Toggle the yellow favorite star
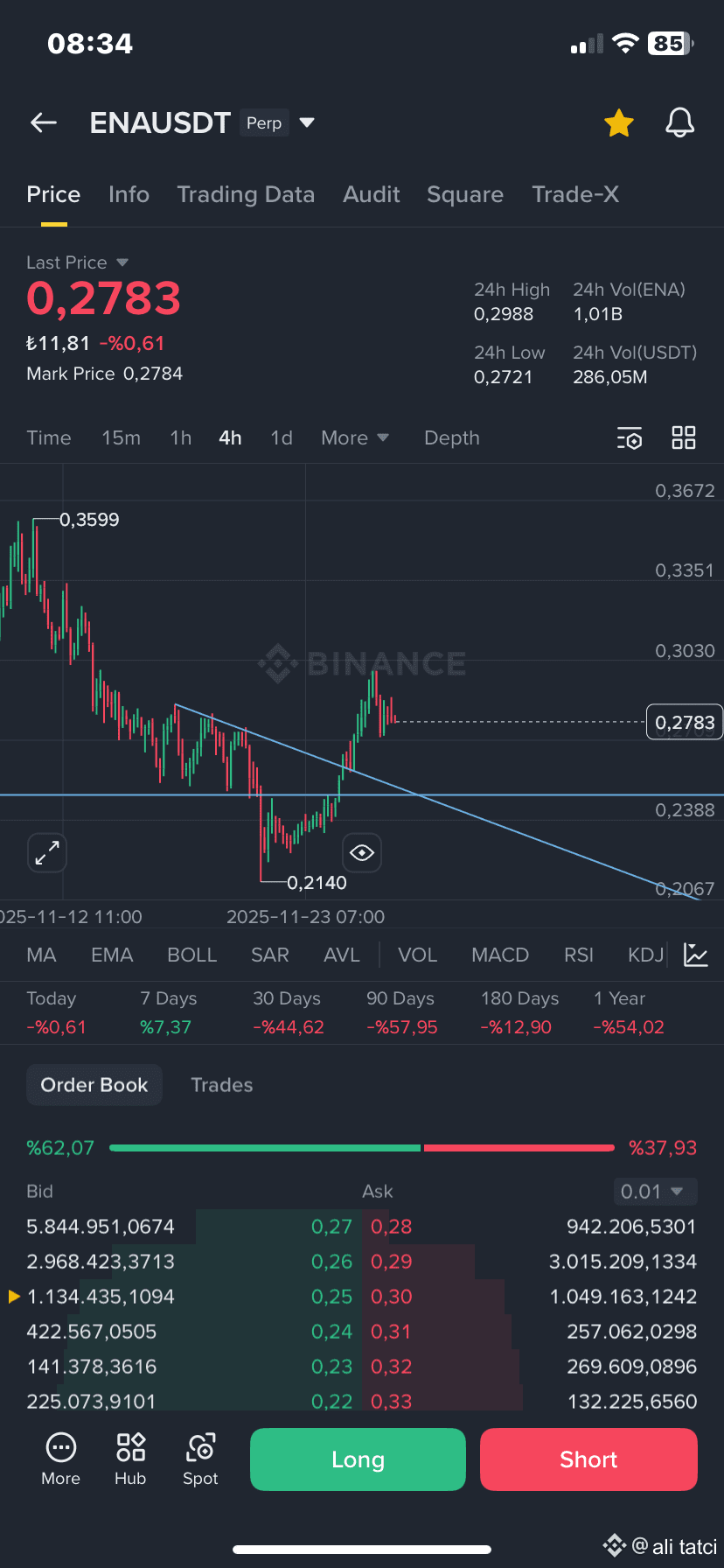The height and width of the screenshot is (1568, 724). click(x=619, y=123)
